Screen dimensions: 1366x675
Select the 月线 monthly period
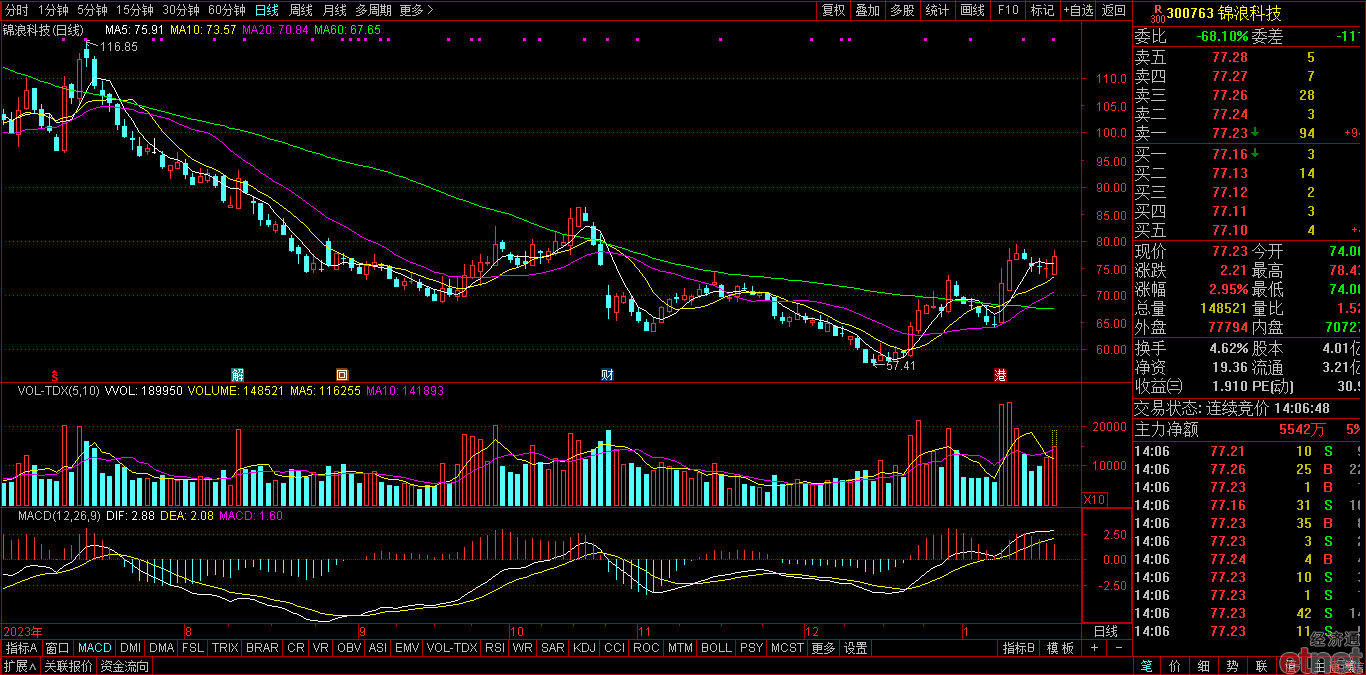coord(334,10)
